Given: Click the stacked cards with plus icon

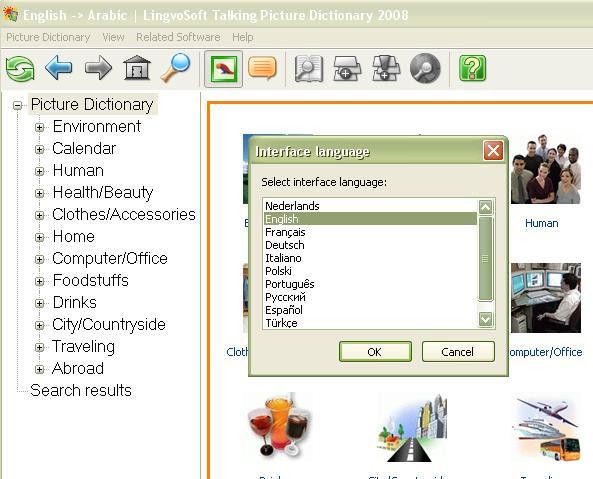Looking at the screenshot, I should 347,68.
